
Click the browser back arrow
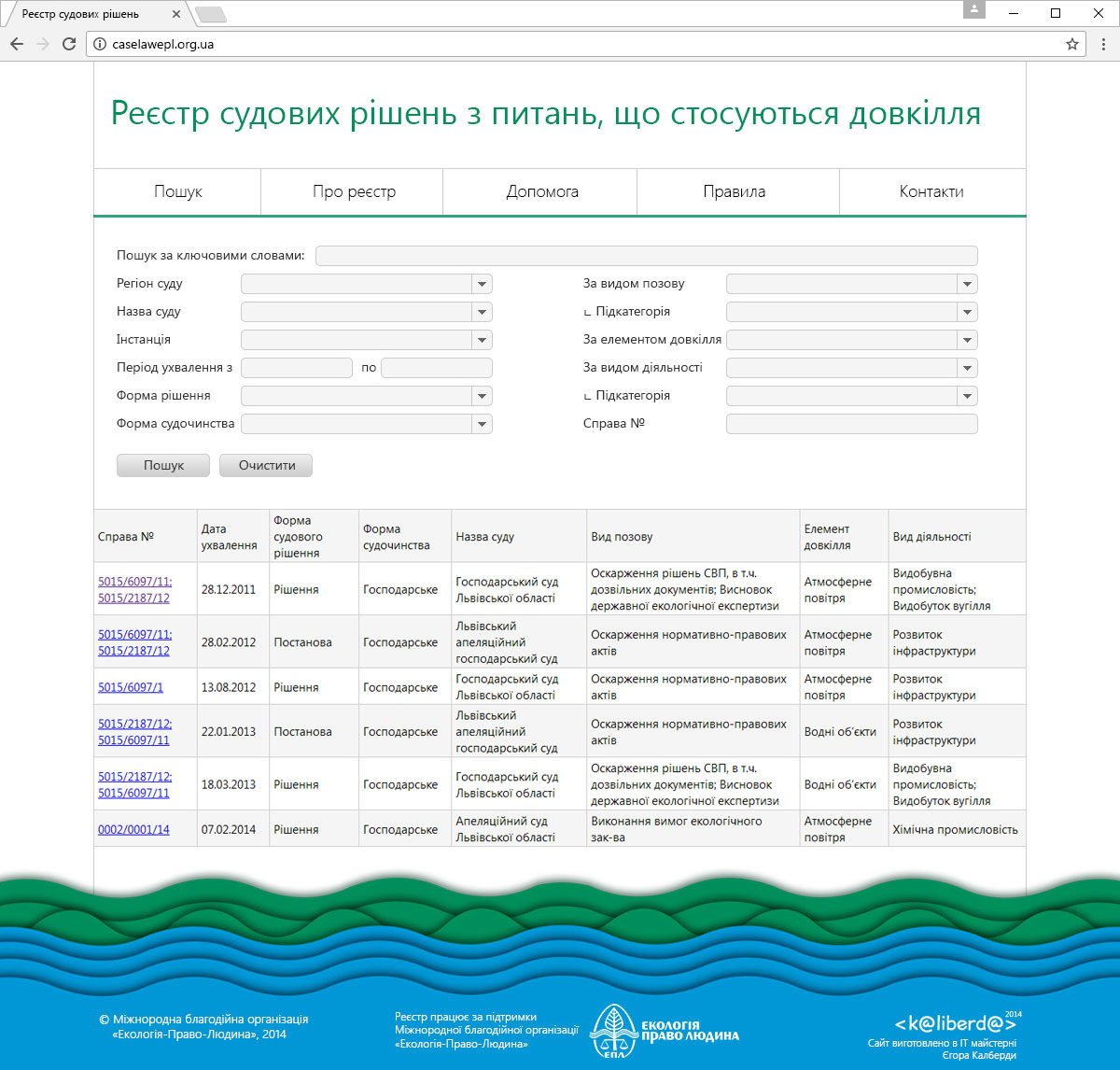click(x=17, y=44)
